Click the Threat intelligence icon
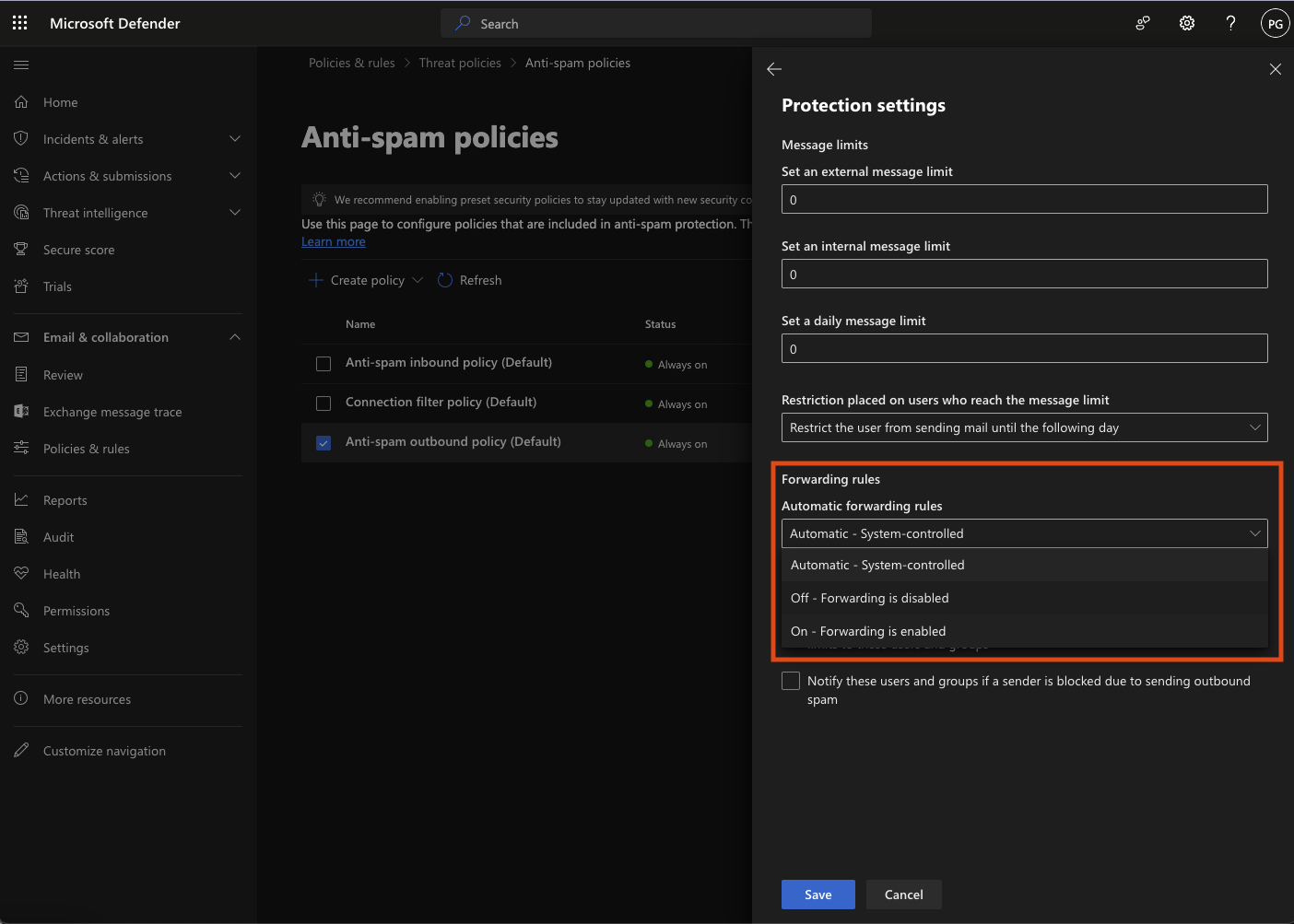The width and height of the screenshot is (1294, 924). pyautogui.click(x=21, y=213)
